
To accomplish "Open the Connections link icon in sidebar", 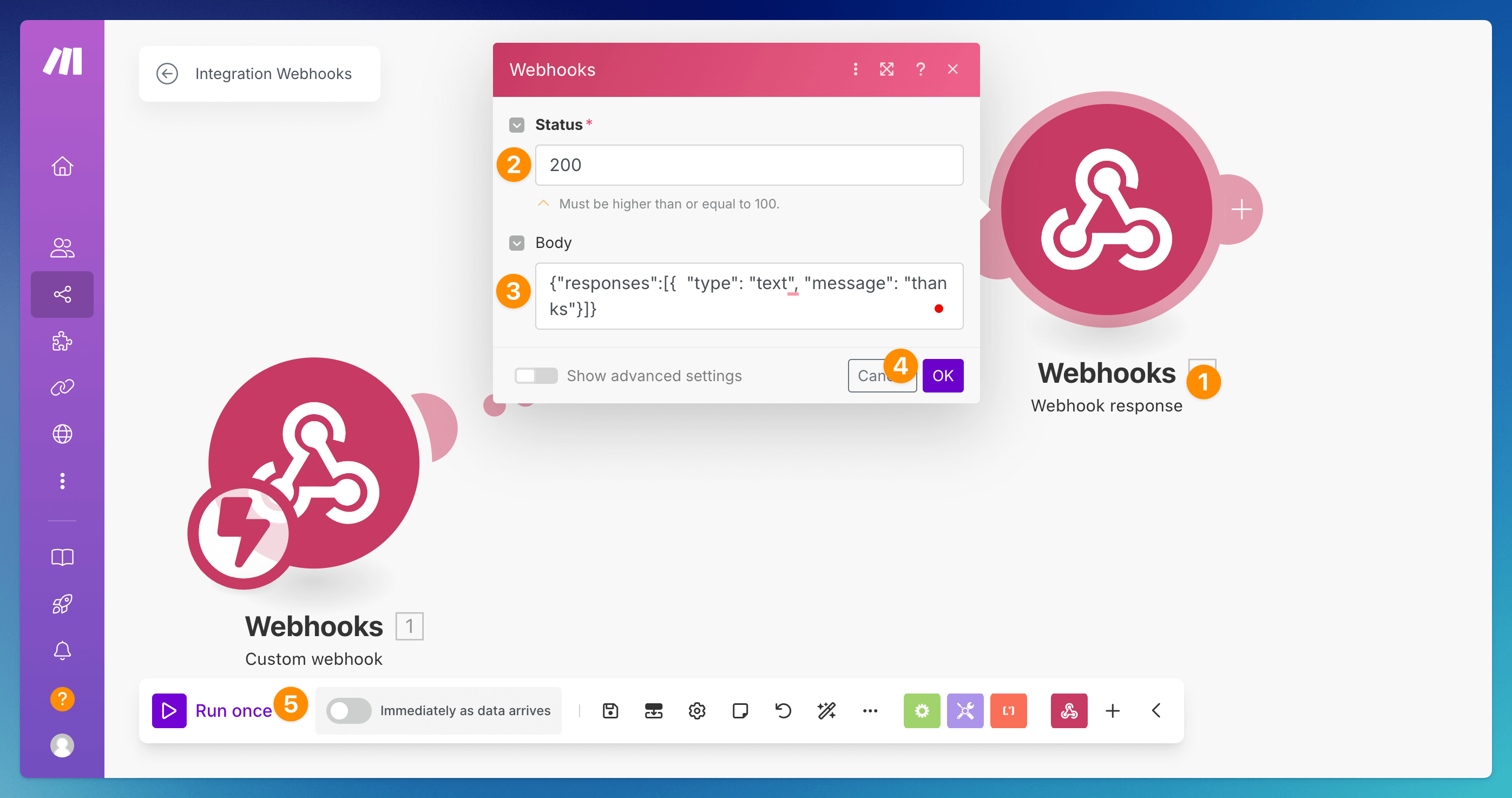I will (x=62, y=388).
